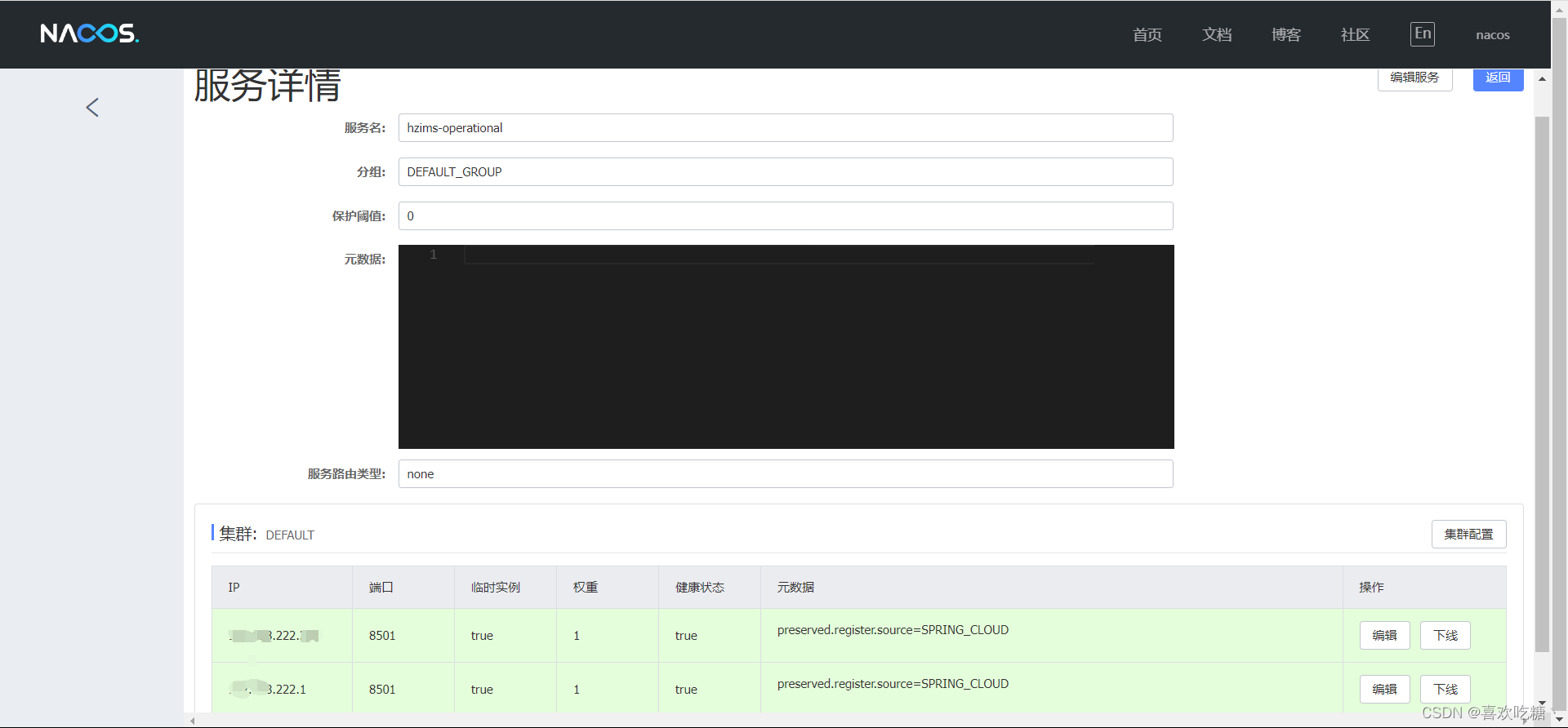1568x728 pixels.
Task: Click the Nacos logo
Action: (90, 33)
